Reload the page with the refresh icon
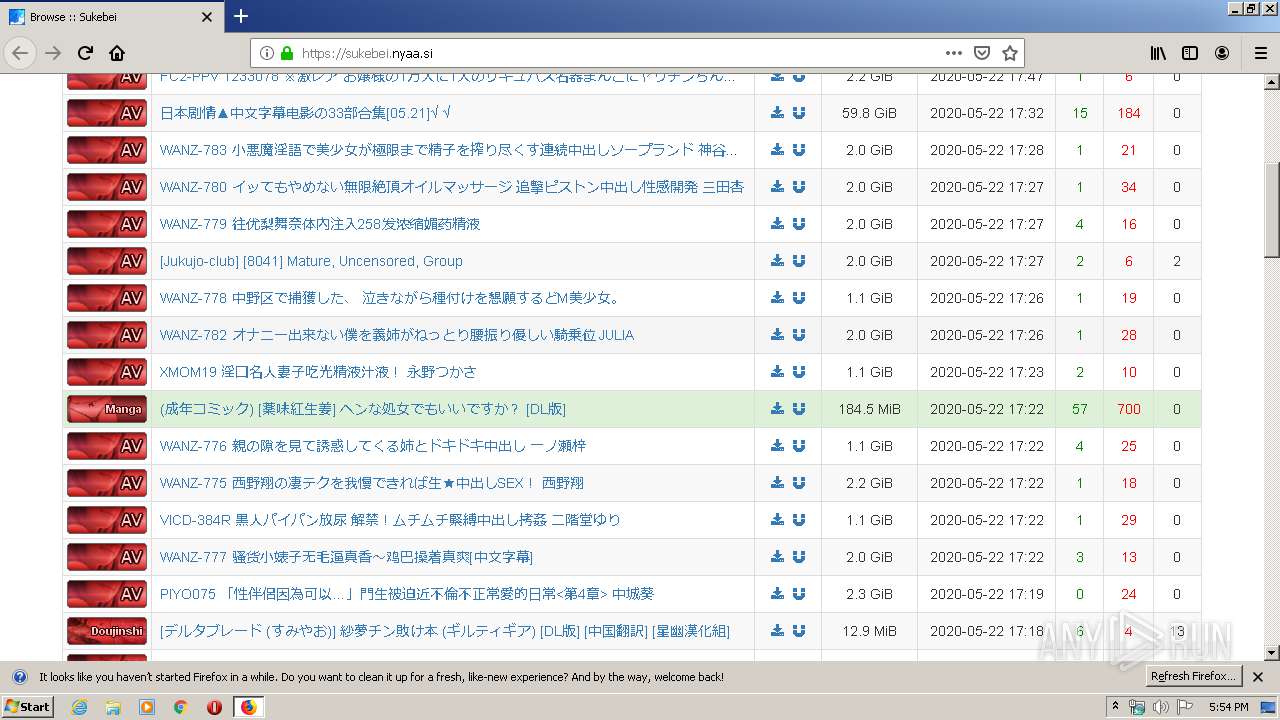 [x=85, y=53]
